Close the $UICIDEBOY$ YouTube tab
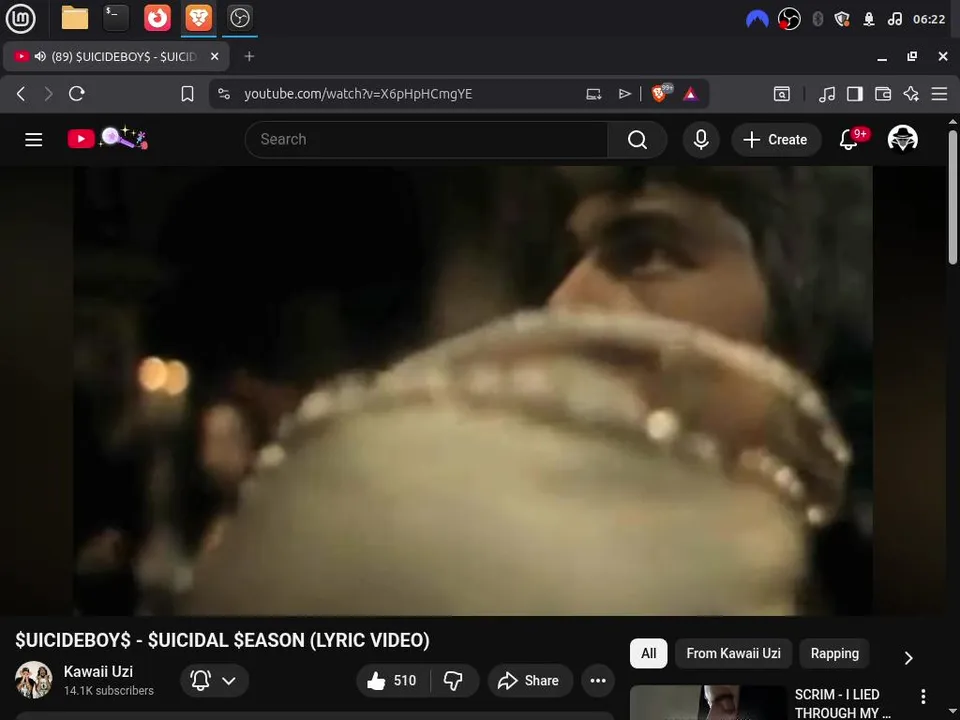Image resolution: width=960 pixels, height=720 pixels. tap(214, 56)
